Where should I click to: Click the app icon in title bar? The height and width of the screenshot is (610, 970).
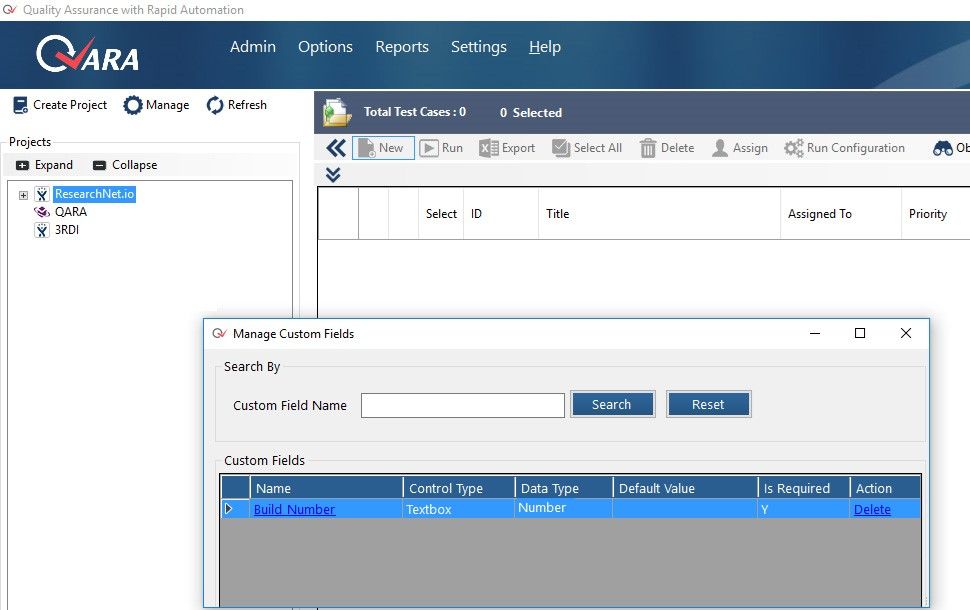pos(9,9)
